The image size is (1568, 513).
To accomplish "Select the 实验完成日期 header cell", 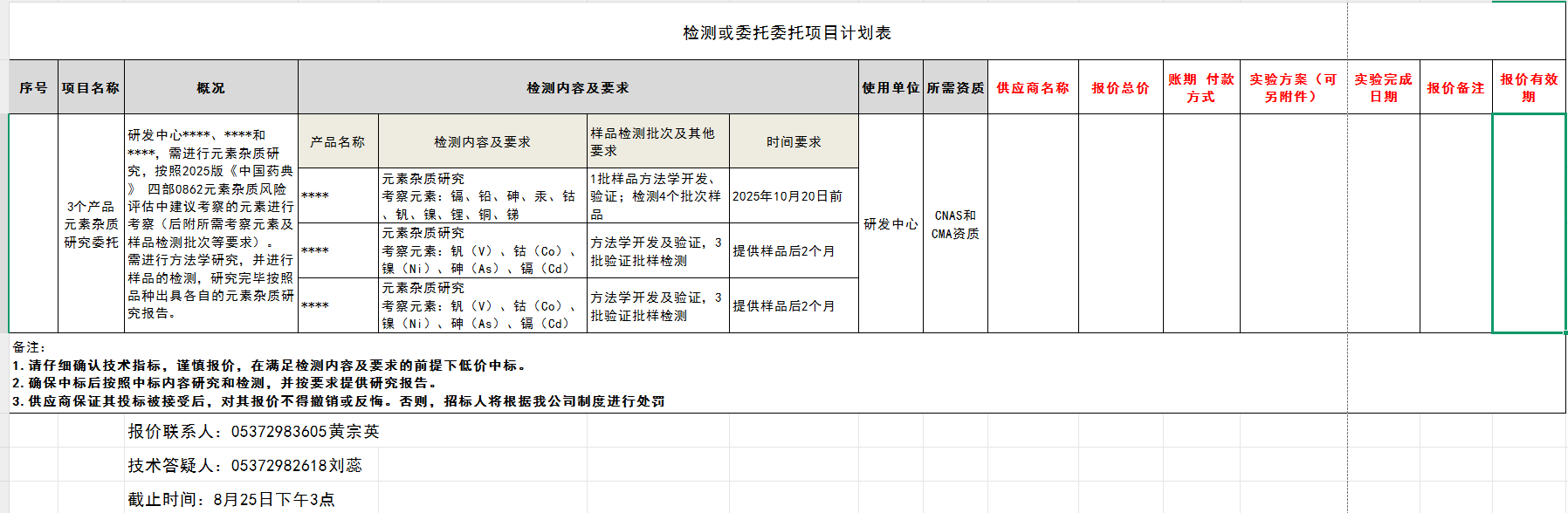I will click(x=1383, y=87).
